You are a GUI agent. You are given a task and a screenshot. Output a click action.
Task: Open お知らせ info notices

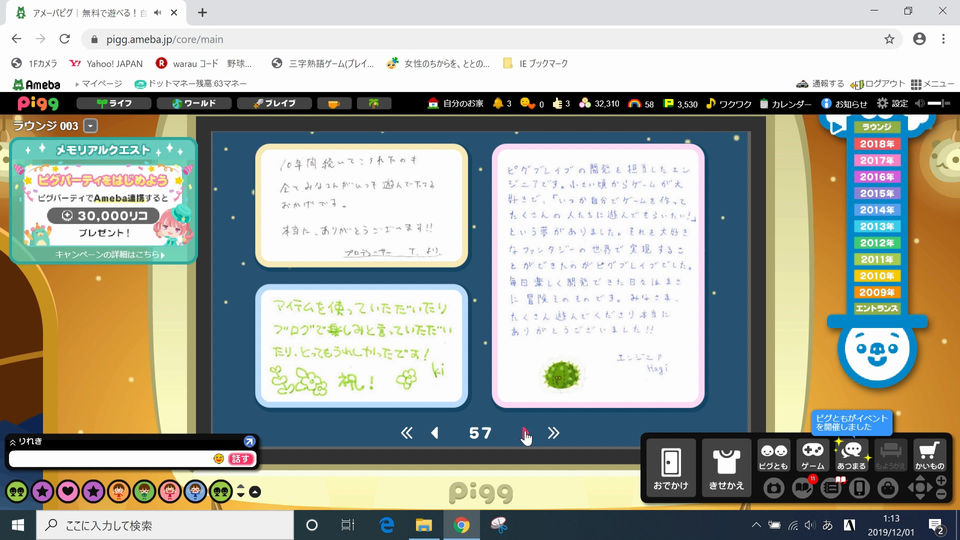click(844, 103)
